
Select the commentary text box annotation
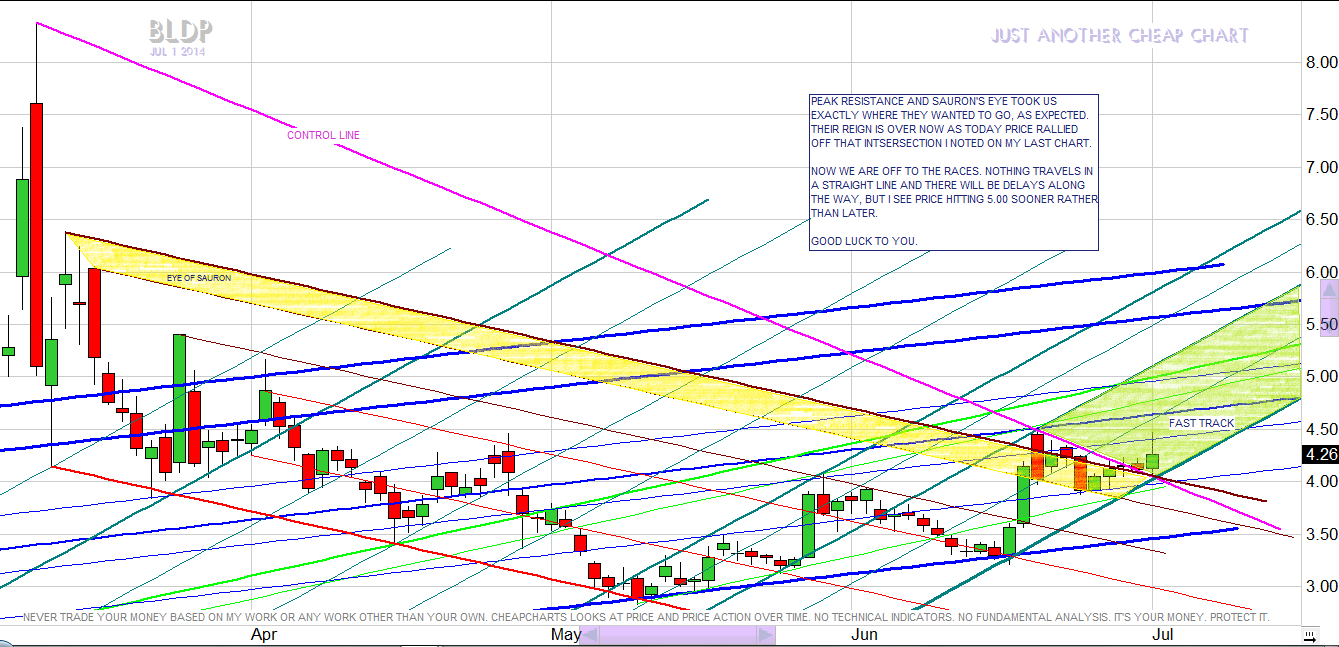tap(954, 172)
